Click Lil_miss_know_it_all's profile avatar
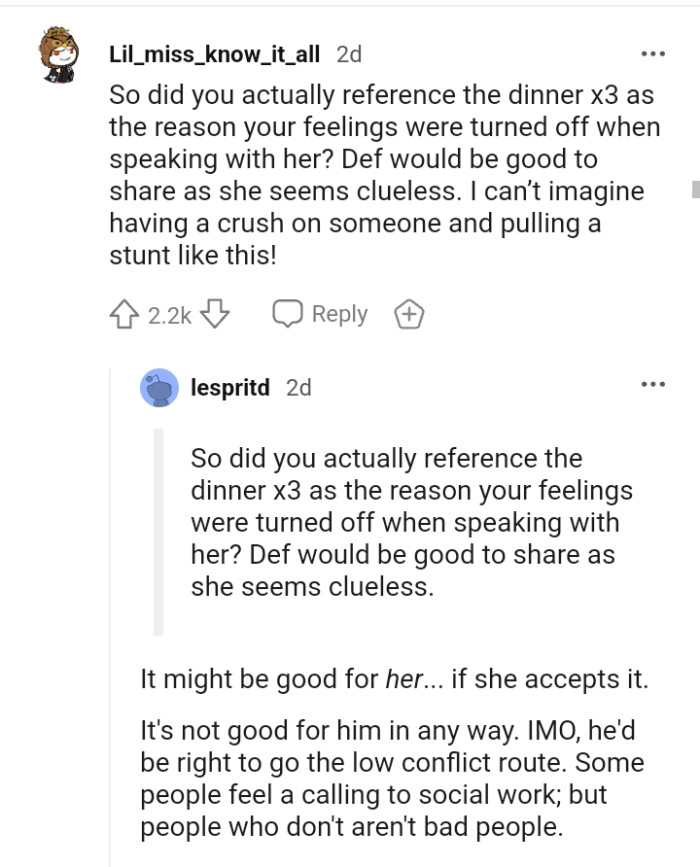 click(58, 54)
